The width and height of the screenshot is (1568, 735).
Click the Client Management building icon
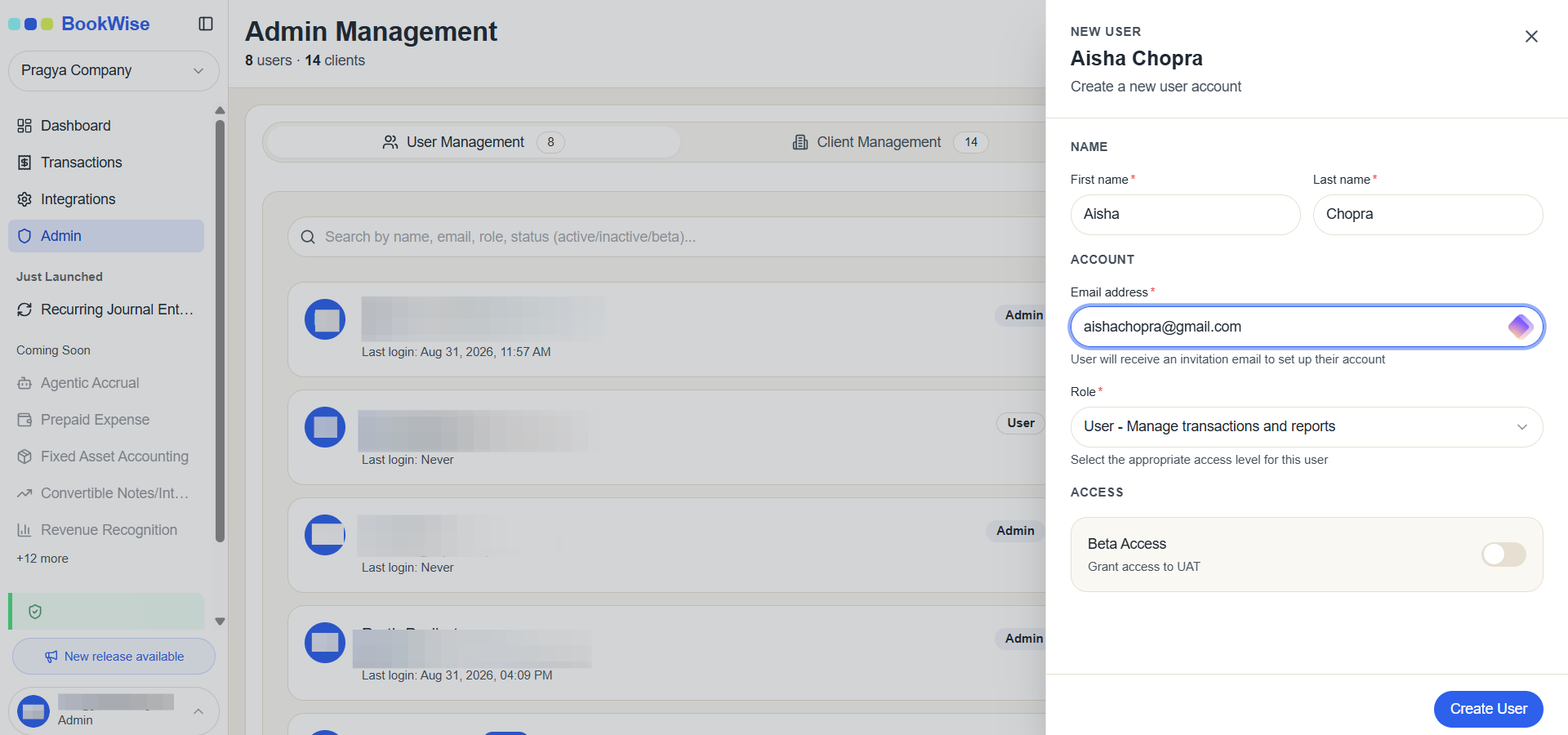click(x=800, y=142)
